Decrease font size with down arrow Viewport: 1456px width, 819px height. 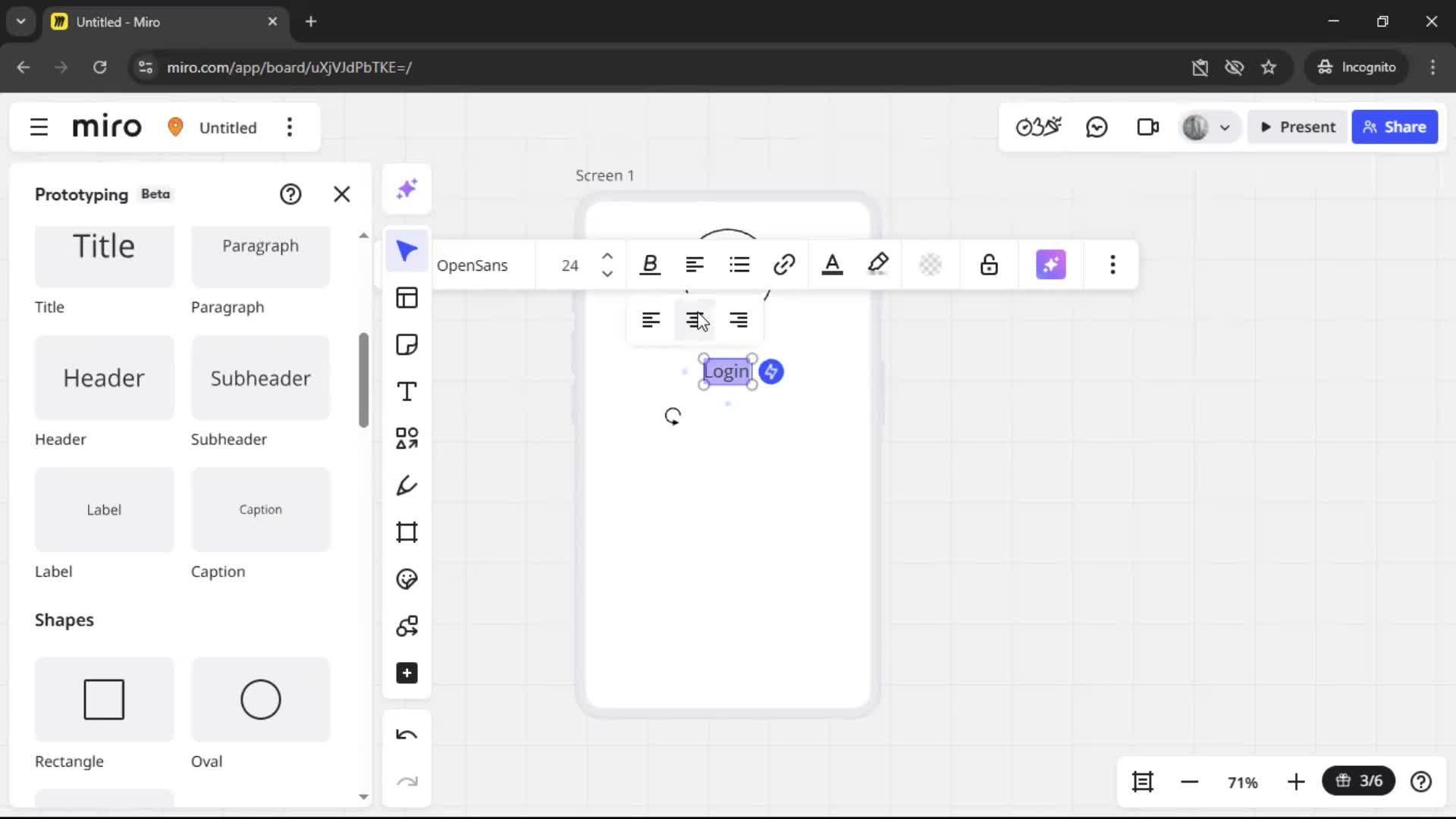click(607, 274)
